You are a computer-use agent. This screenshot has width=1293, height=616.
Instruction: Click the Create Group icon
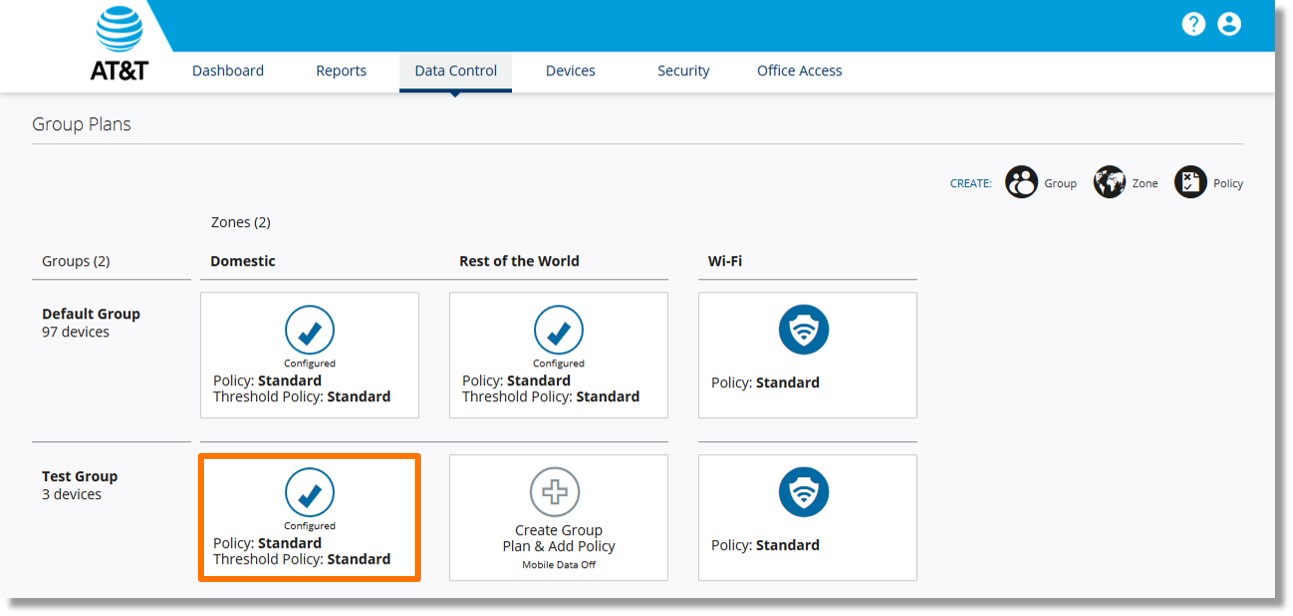click(1021, 182)
